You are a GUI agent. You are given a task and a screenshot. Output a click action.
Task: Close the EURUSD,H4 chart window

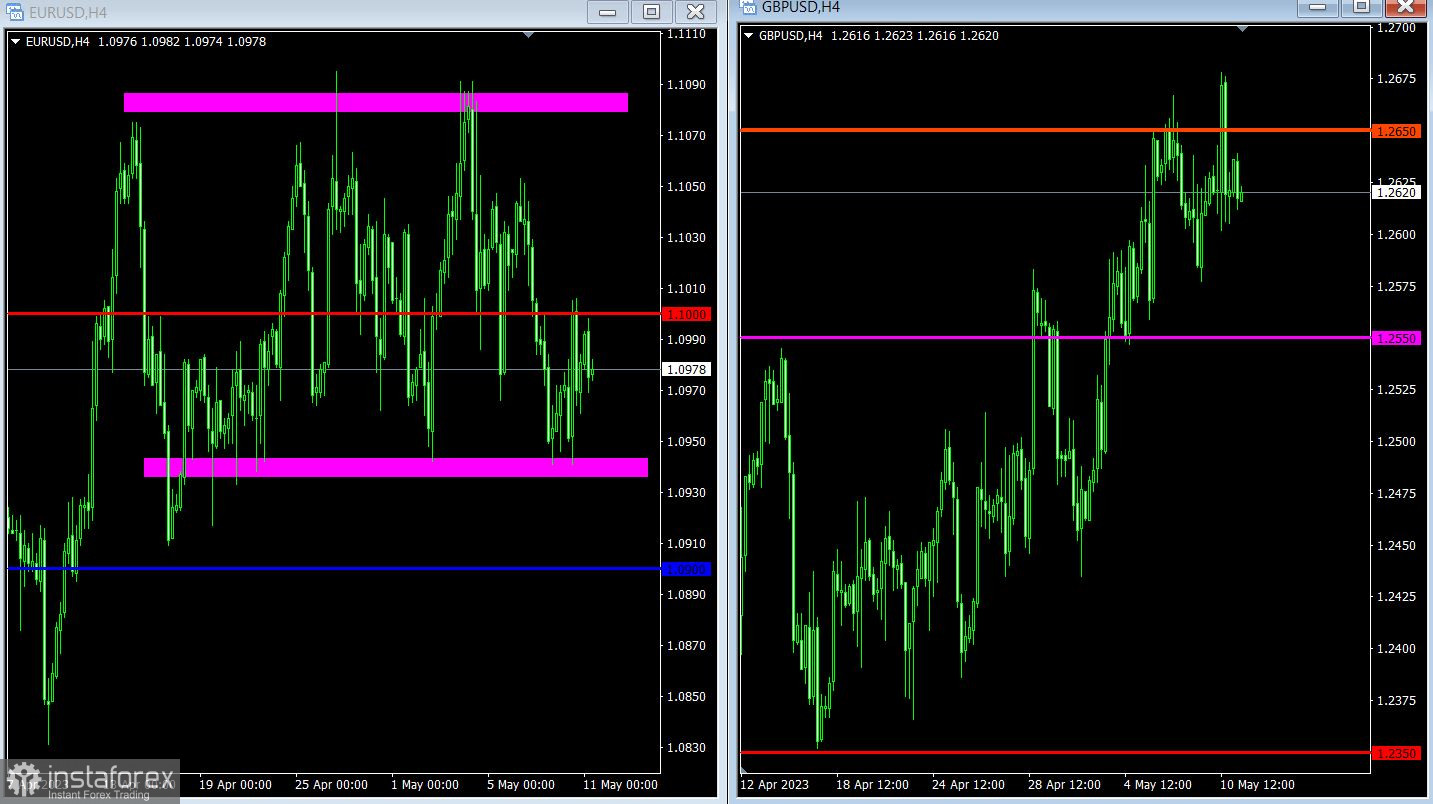695,12
